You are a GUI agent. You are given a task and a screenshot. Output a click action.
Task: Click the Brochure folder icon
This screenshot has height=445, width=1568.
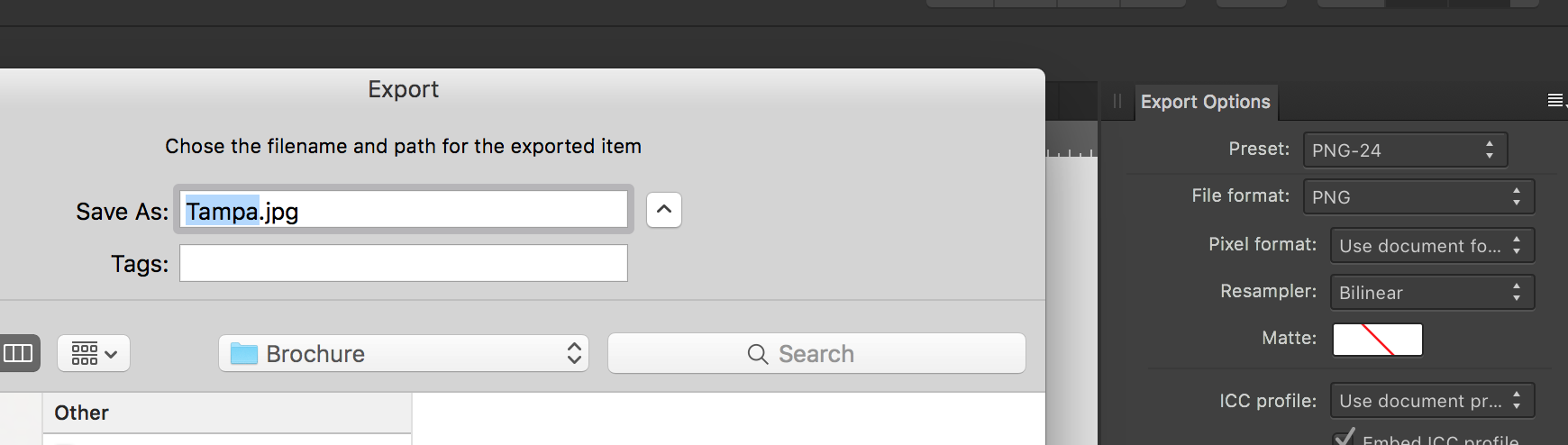pos(244,354)
